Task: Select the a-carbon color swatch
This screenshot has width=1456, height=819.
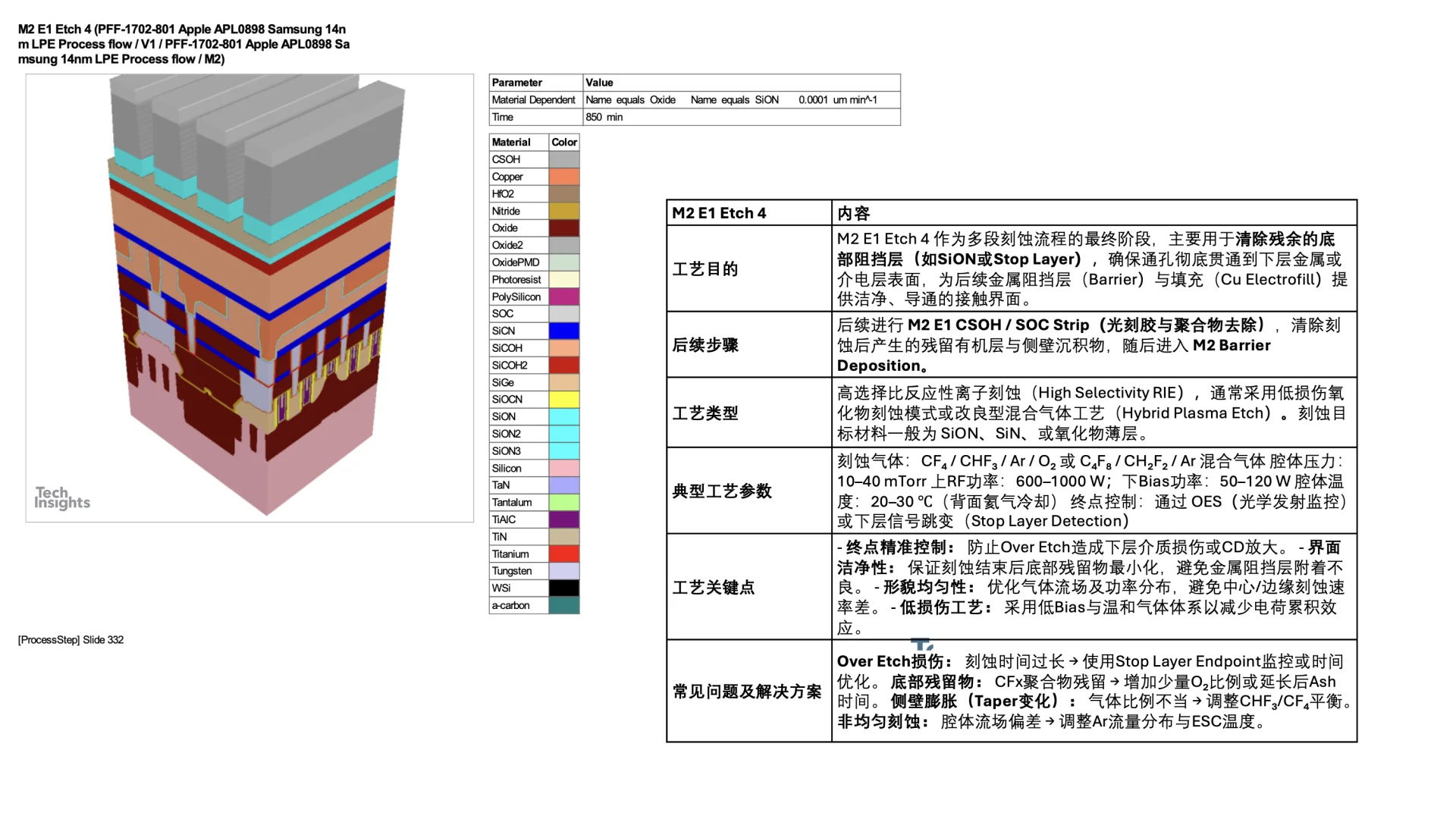Action: click(564, 605)
